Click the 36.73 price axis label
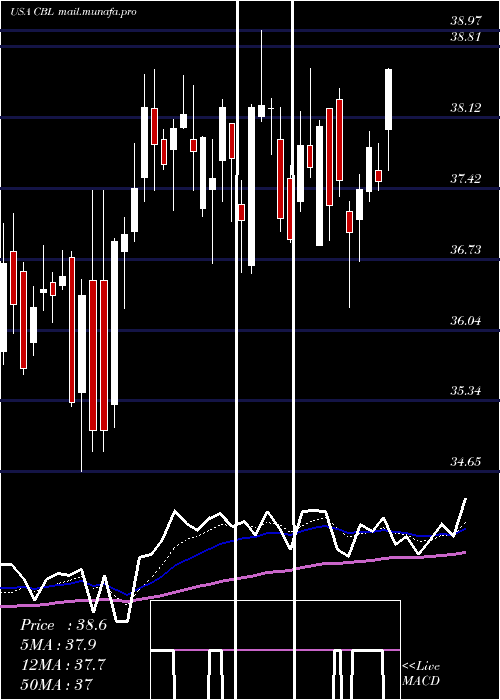This screenshot has width=500, height=700. tap(465, 250)
